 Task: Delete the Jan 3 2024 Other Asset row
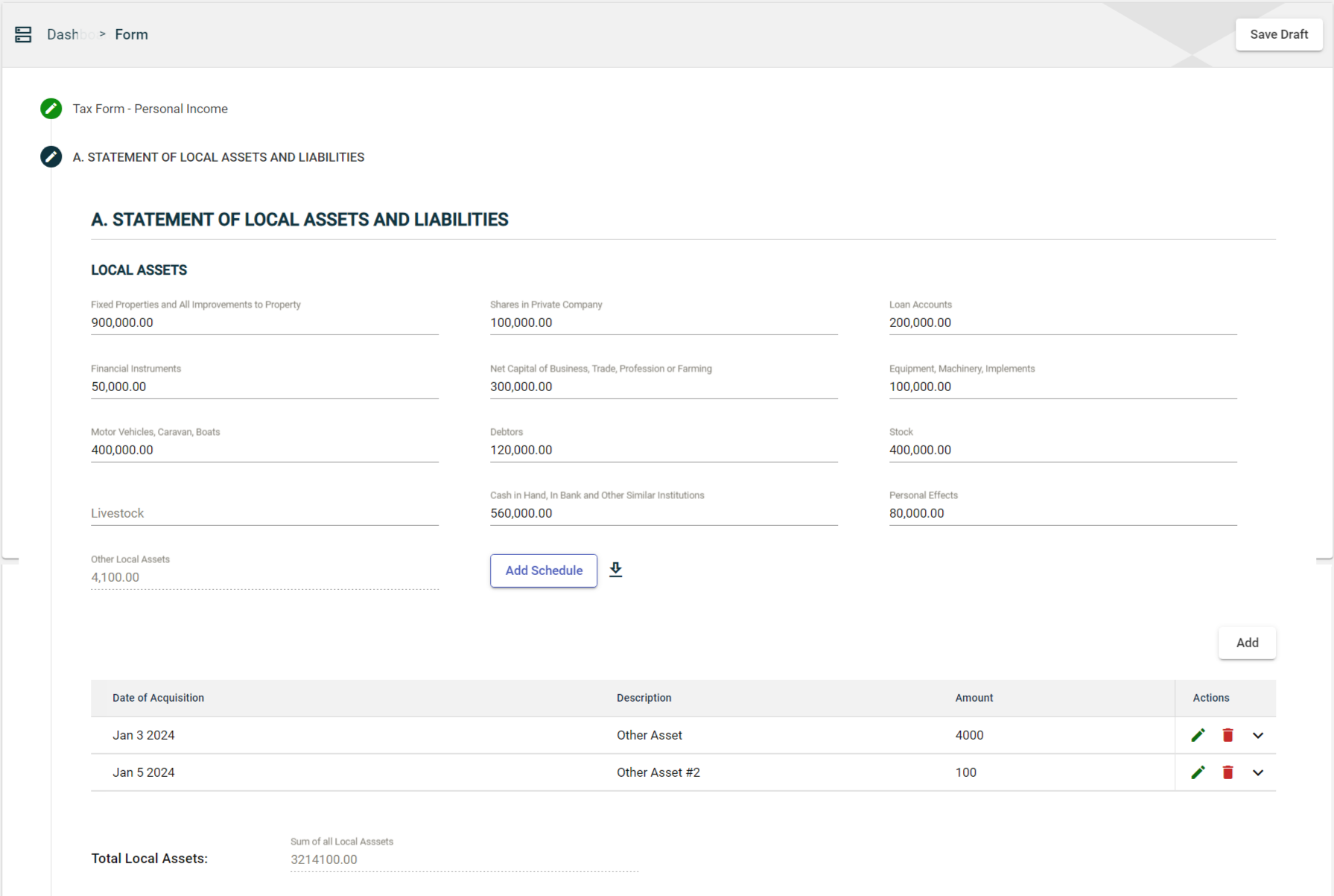tap(1227, 735)
